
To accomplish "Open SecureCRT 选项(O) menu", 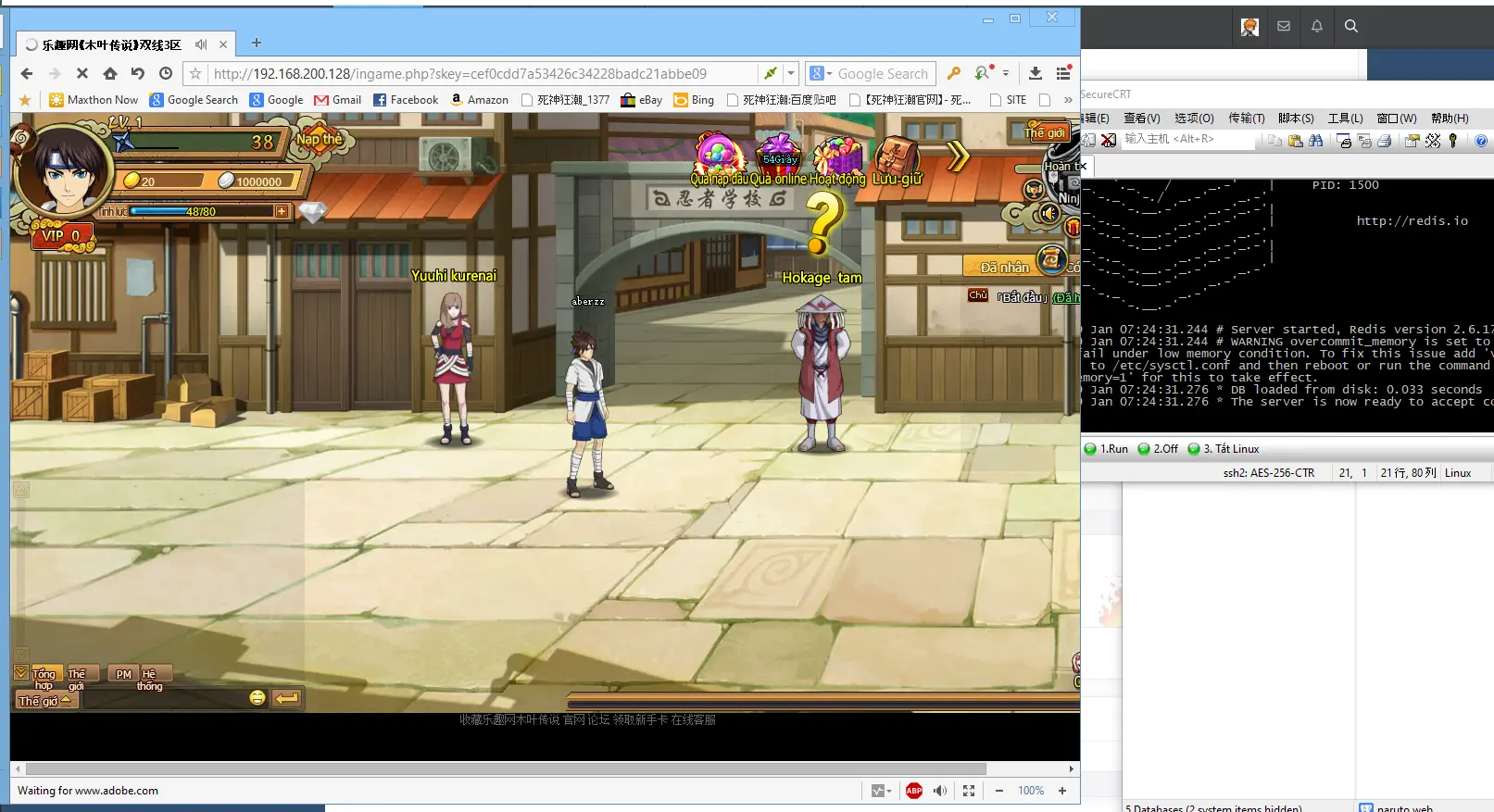I will (1194, 118).
